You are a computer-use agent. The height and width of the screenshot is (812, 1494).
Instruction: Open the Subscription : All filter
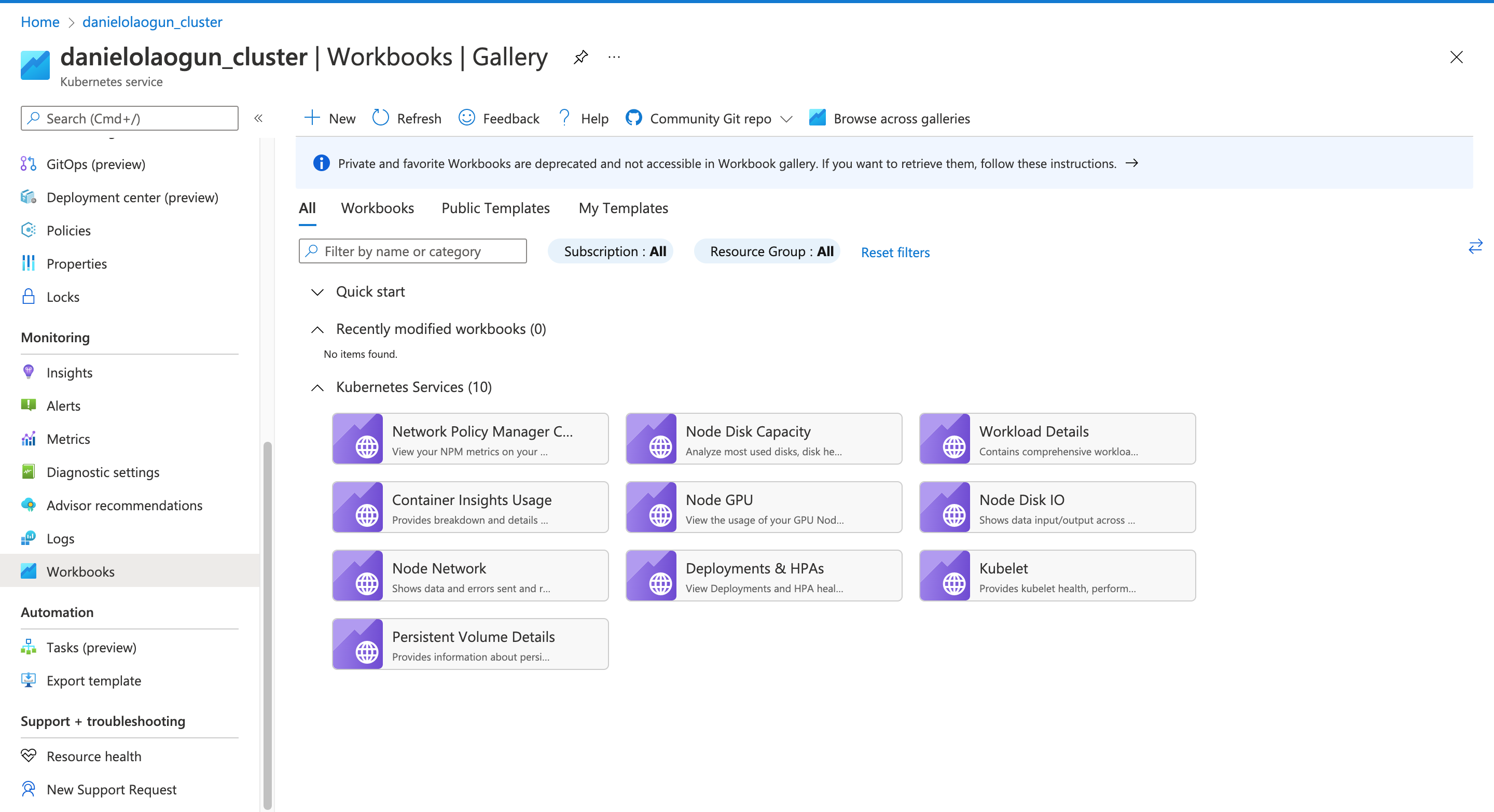[610, 251]
